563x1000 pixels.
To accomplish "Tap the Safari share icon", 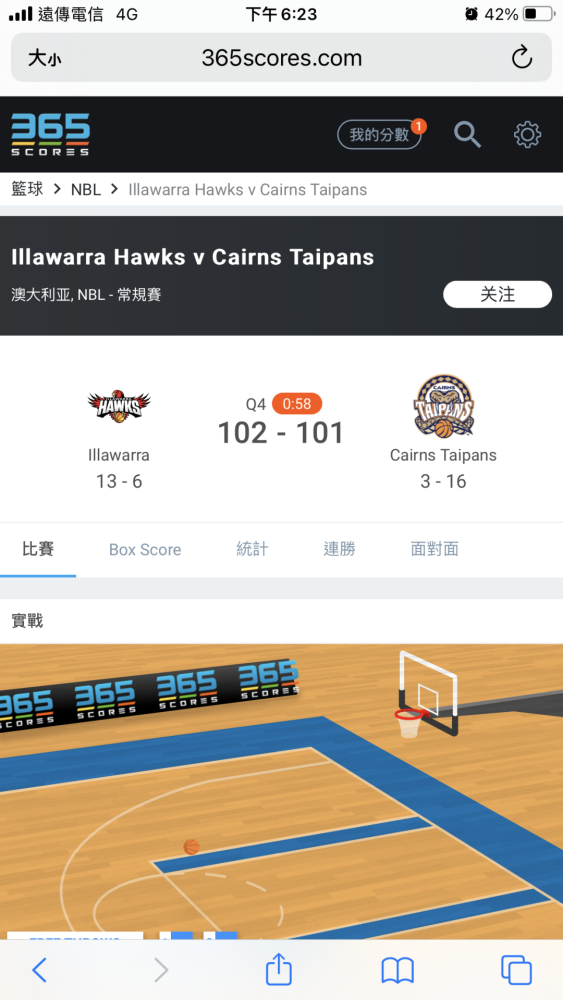I will (279, 970).
